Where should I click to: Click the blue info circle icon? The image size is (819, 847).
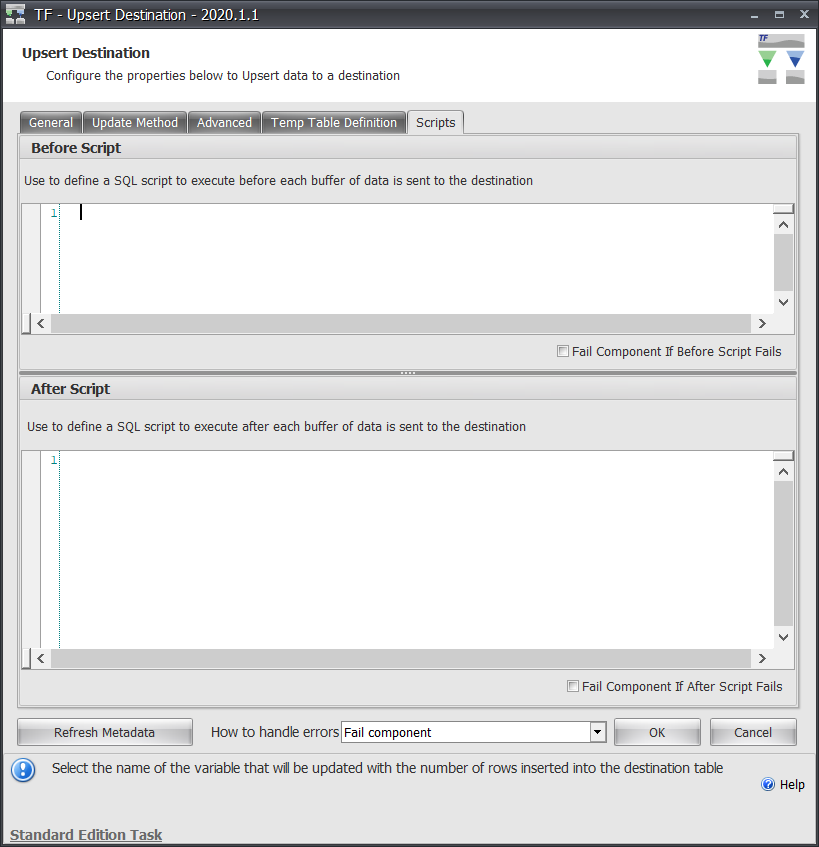[21, 768]
